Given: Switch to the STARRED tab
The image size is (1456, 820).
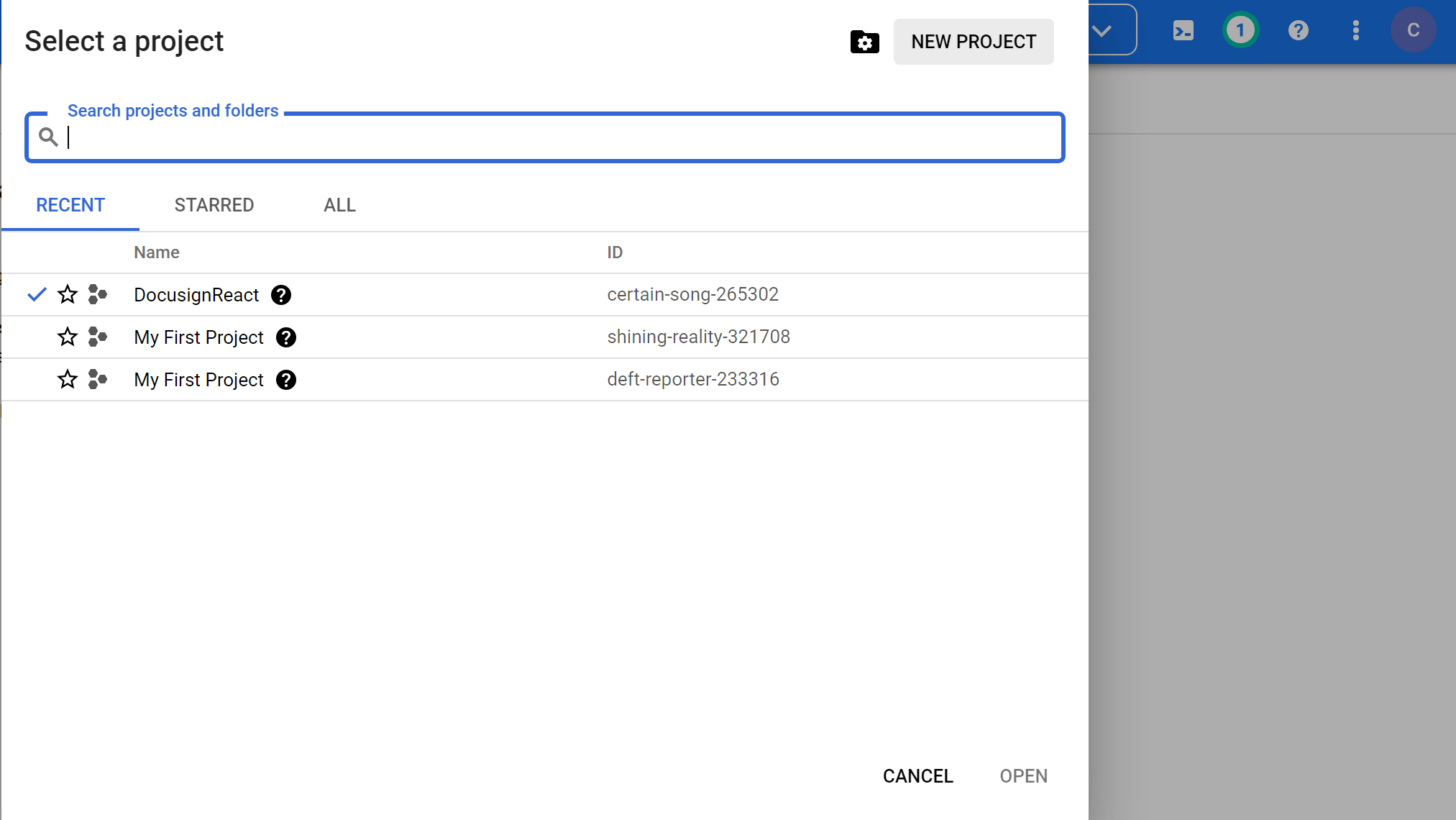Looking at the screenshot, I should [x=214, y=206].
